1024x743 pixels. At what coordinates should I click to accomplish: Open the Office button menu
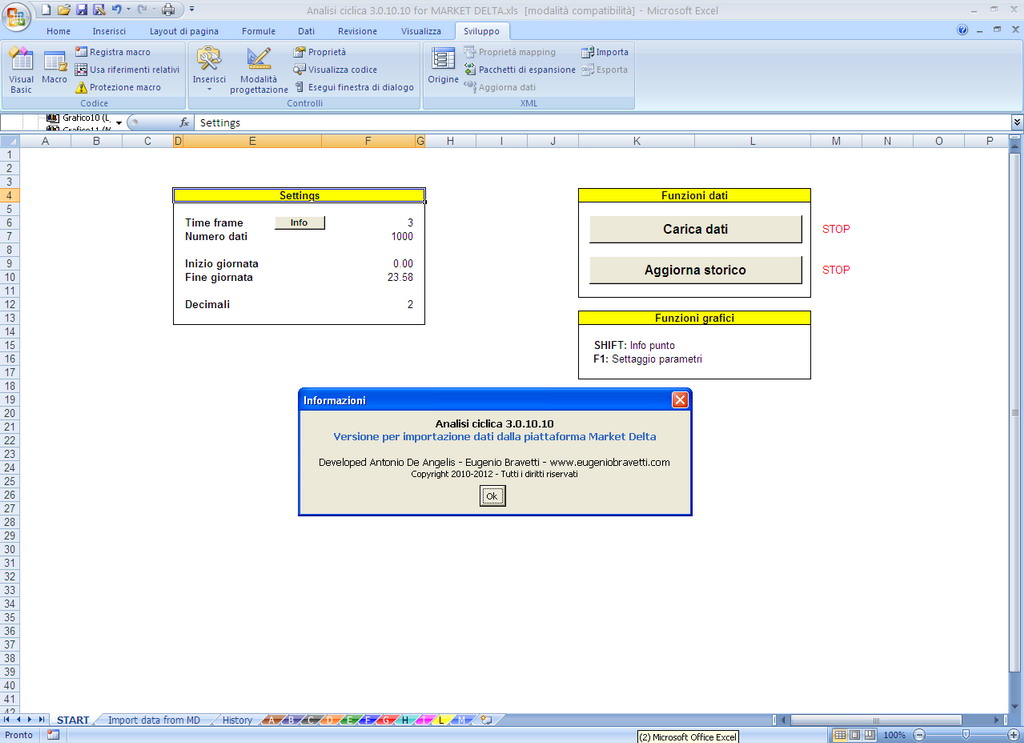16,16
